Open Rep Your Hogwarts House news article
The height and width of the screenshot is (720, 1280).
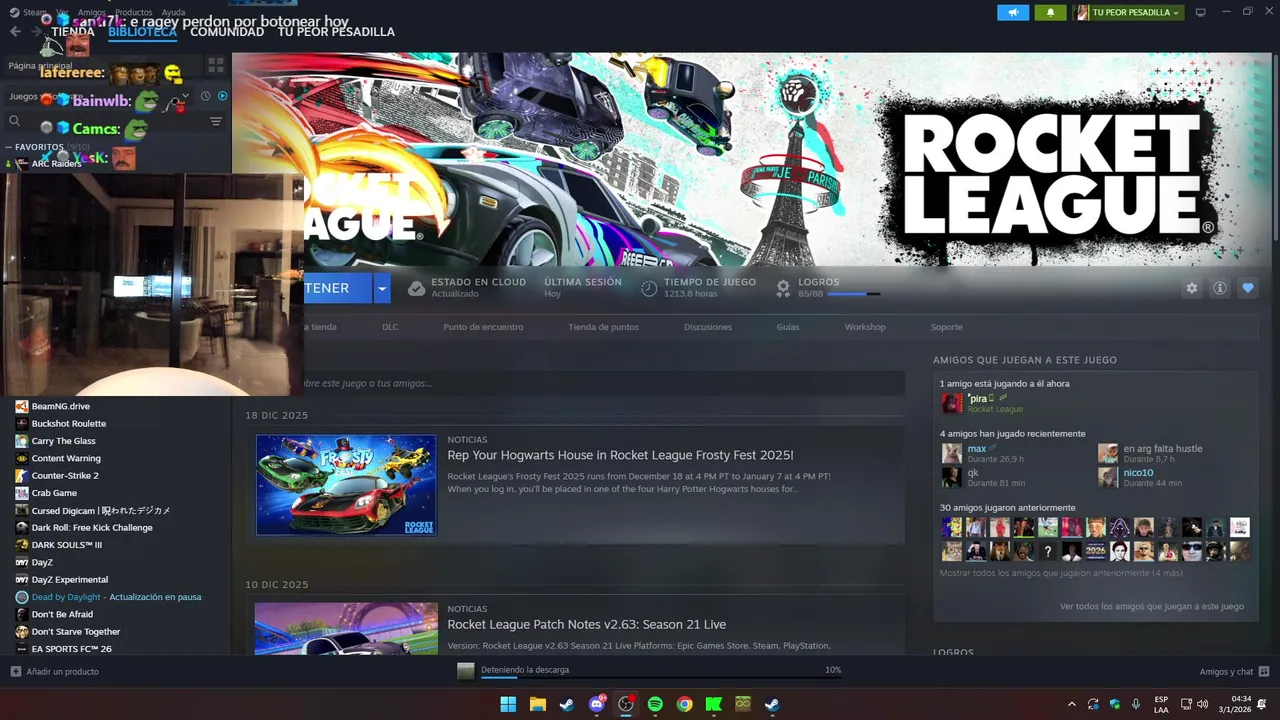click(x=620, y=455)
